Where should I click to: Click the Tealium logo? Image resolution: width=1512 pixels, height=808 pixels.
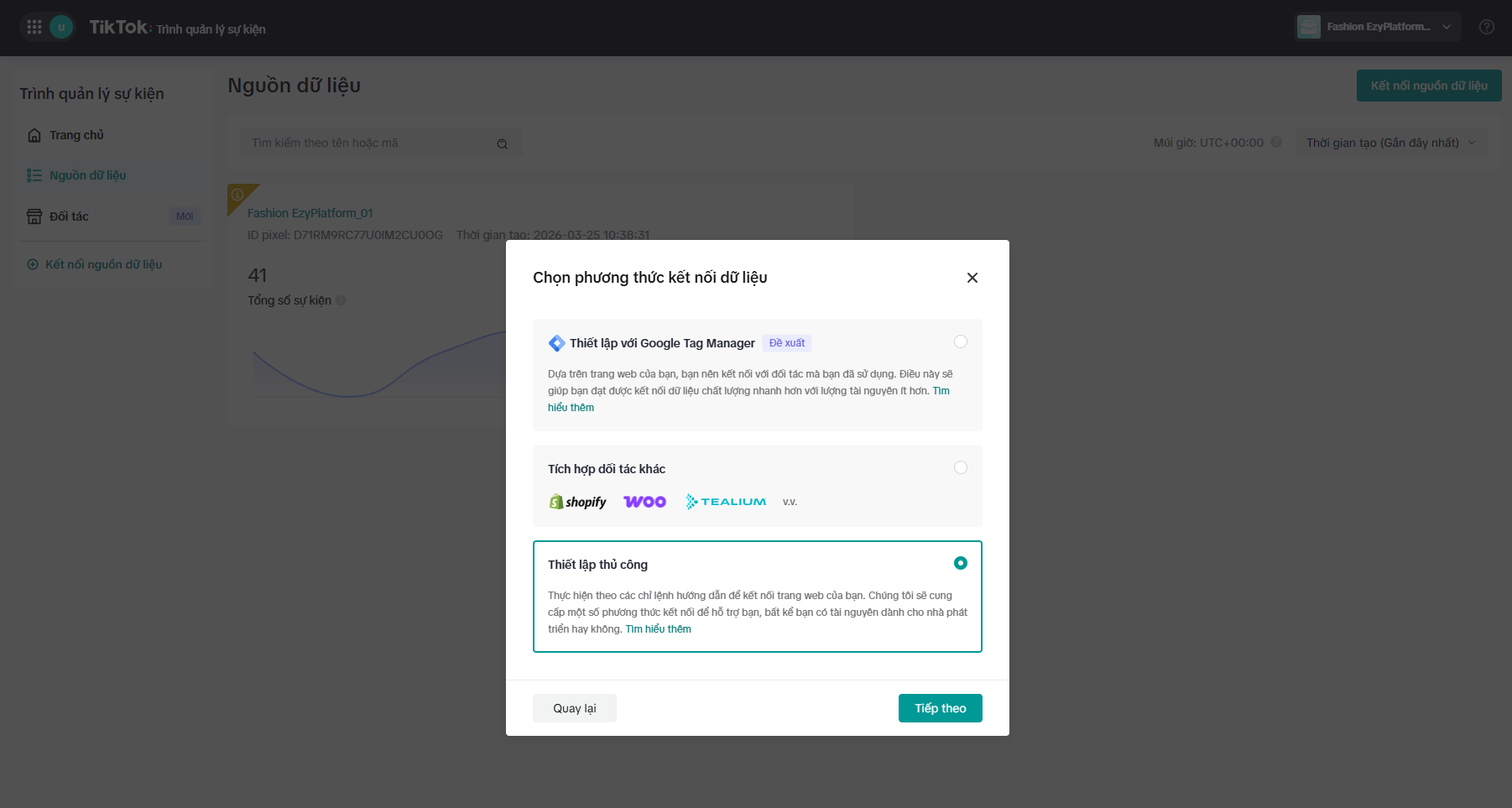726,502
